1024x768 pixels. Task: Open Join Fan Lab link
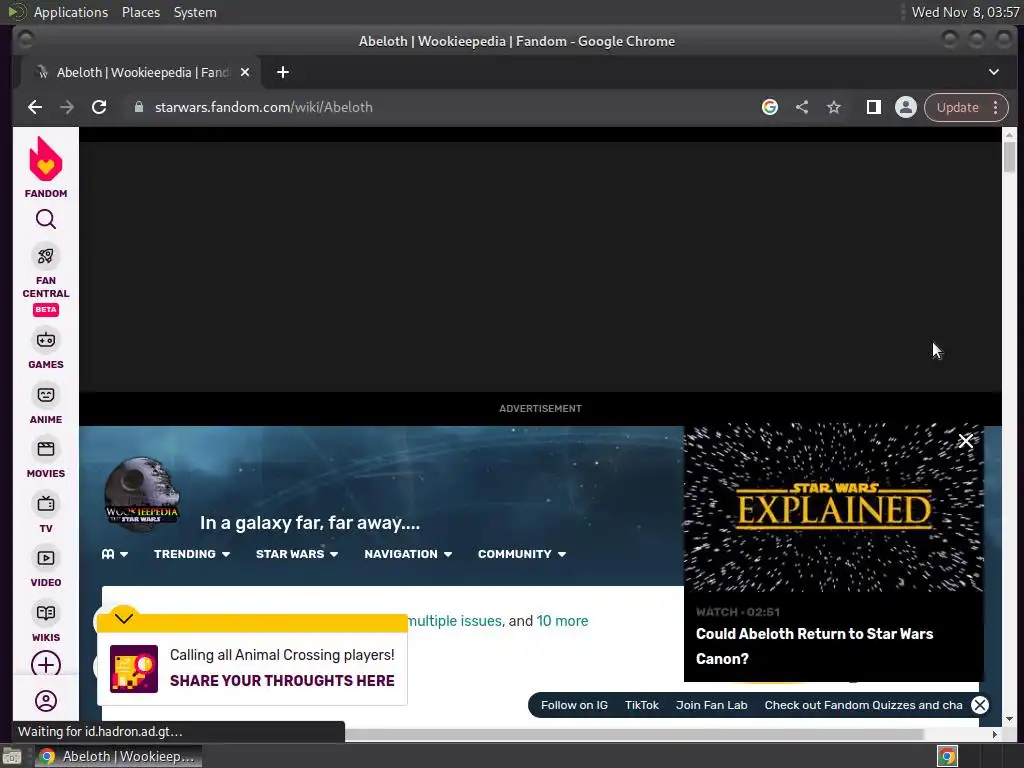[x=712, y=705]
